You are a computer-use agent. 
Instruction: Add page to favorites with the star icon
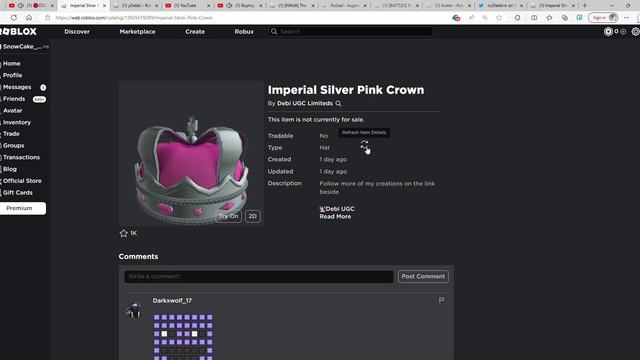pos(499,18)
